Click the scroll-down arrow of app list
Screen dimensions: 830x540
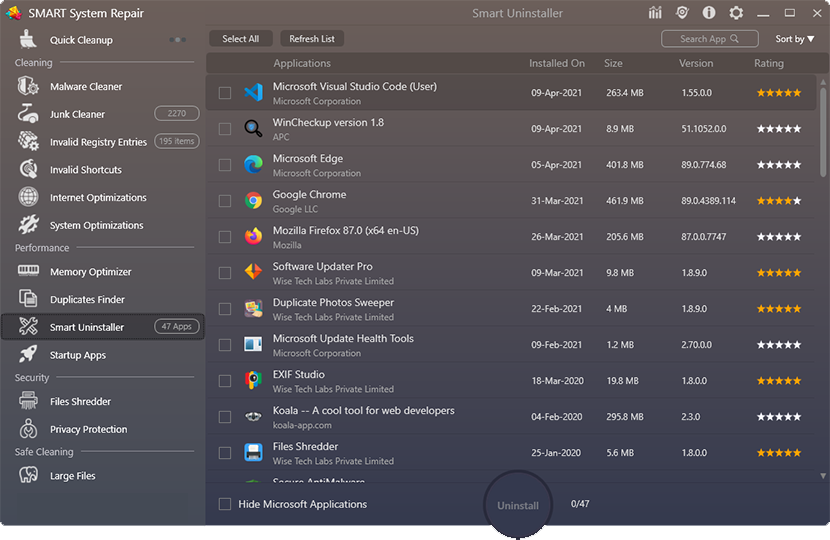click(x=823, y=476)
